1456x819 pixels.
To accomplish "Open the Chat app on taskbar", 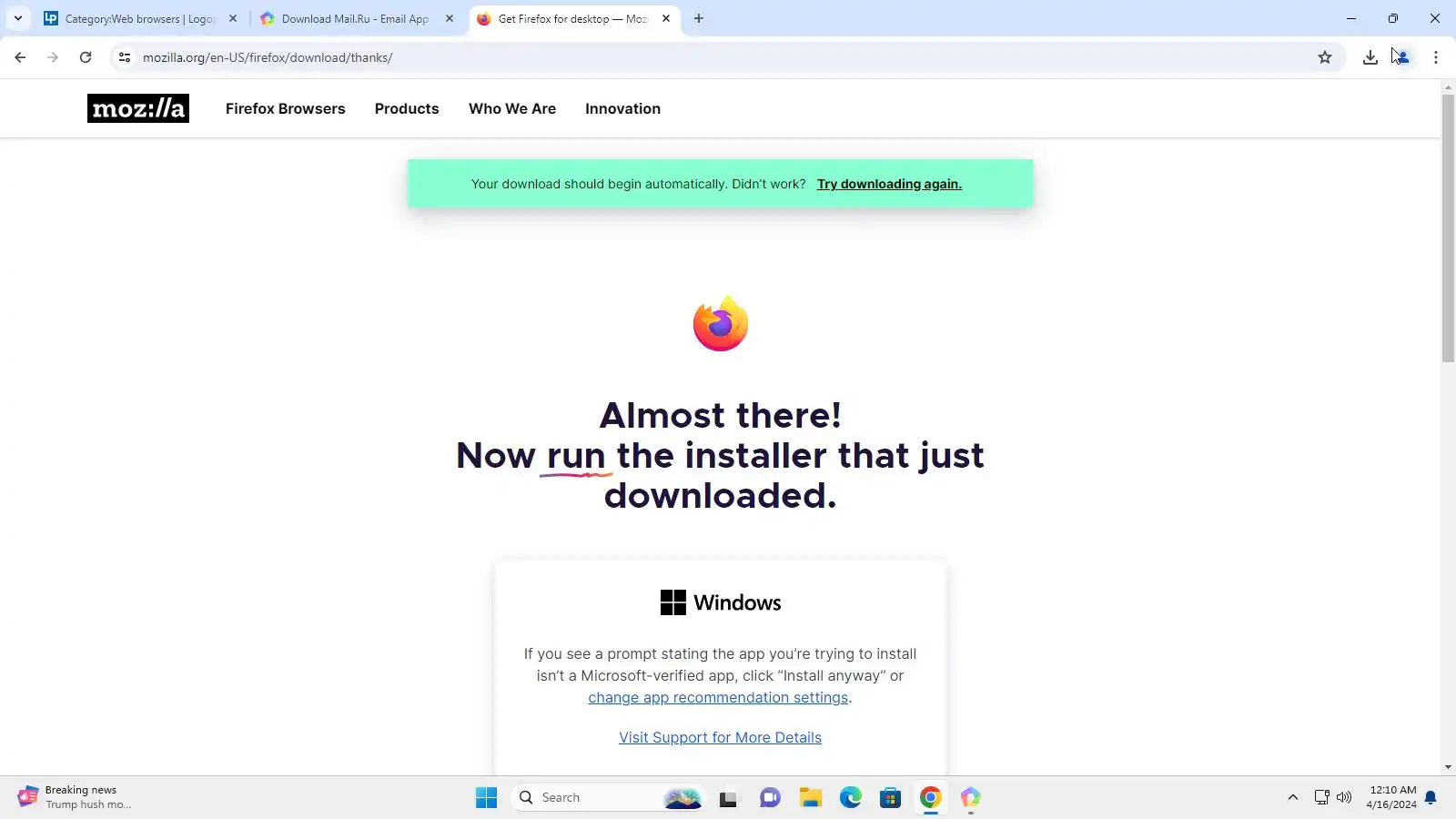I will pyautogui.click(x=770, y=798).
